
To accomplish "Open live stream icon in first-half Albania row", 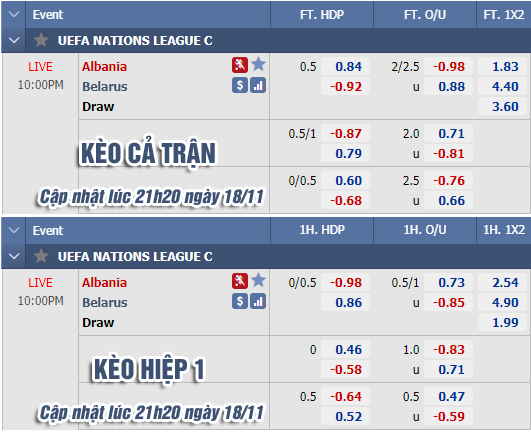I will [240, 281].
